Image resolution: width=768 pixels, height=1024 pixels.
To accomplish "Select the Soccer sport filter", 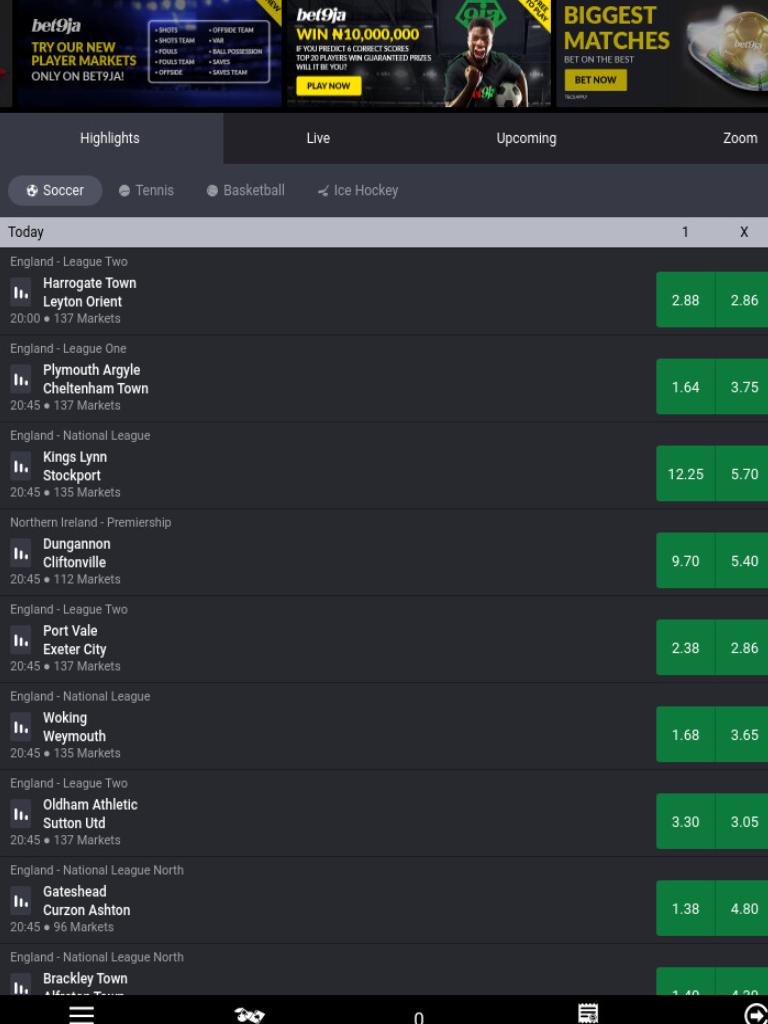I will tap(55, 190).
